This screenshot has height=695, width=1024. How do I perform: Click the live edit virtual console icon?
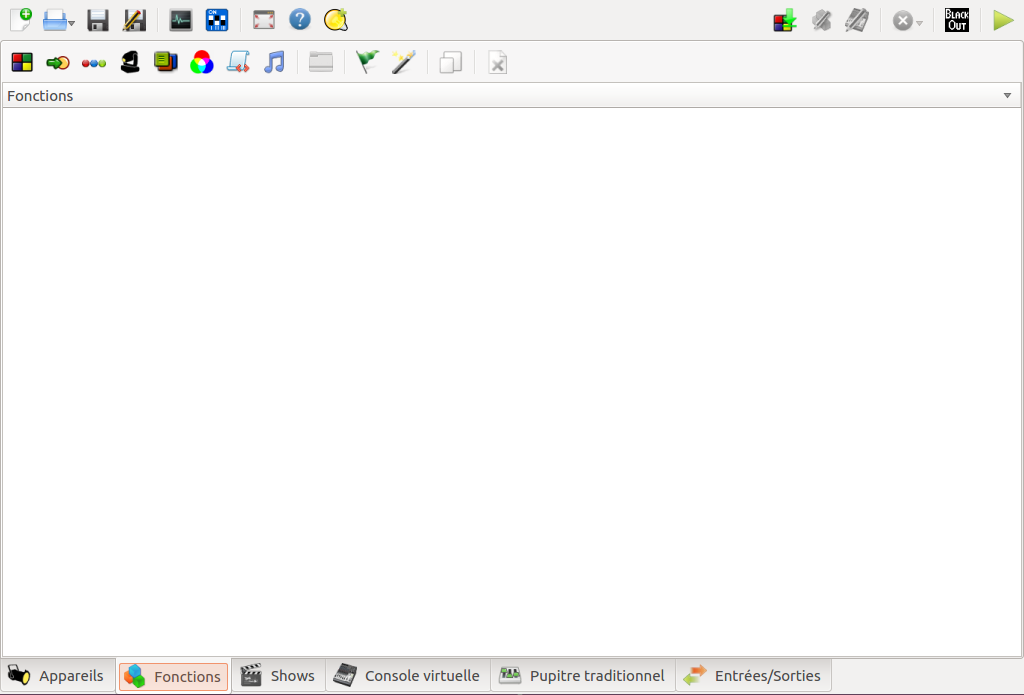857,20
